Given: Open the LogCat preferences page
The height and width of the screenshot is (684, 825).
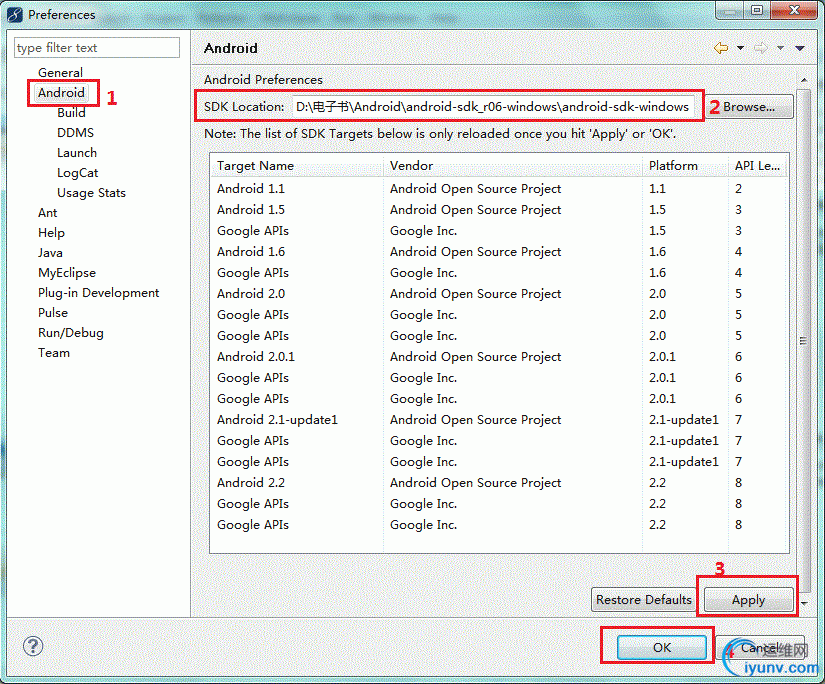Looking at the screenshot, I should coord(77,173).
